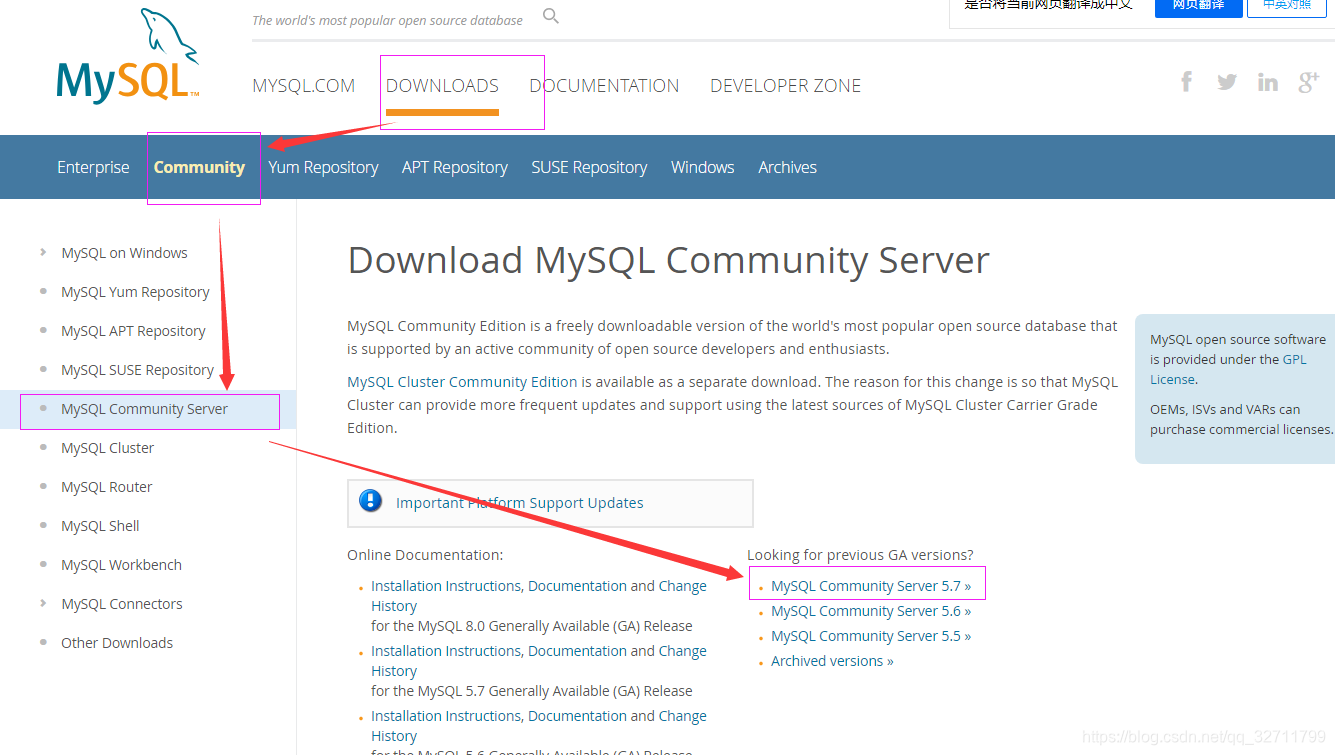Click the 'Online Documentation:' label

425,555
